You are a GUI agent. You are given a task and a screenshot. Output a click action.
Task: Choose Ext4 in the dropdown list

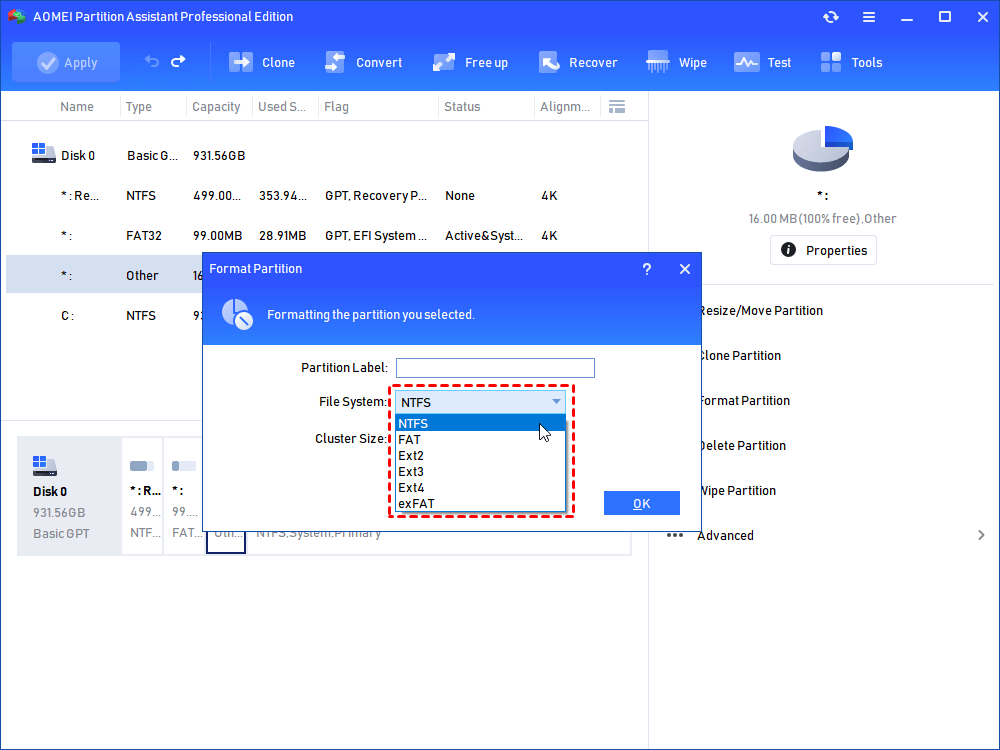[x=411, y=488]
